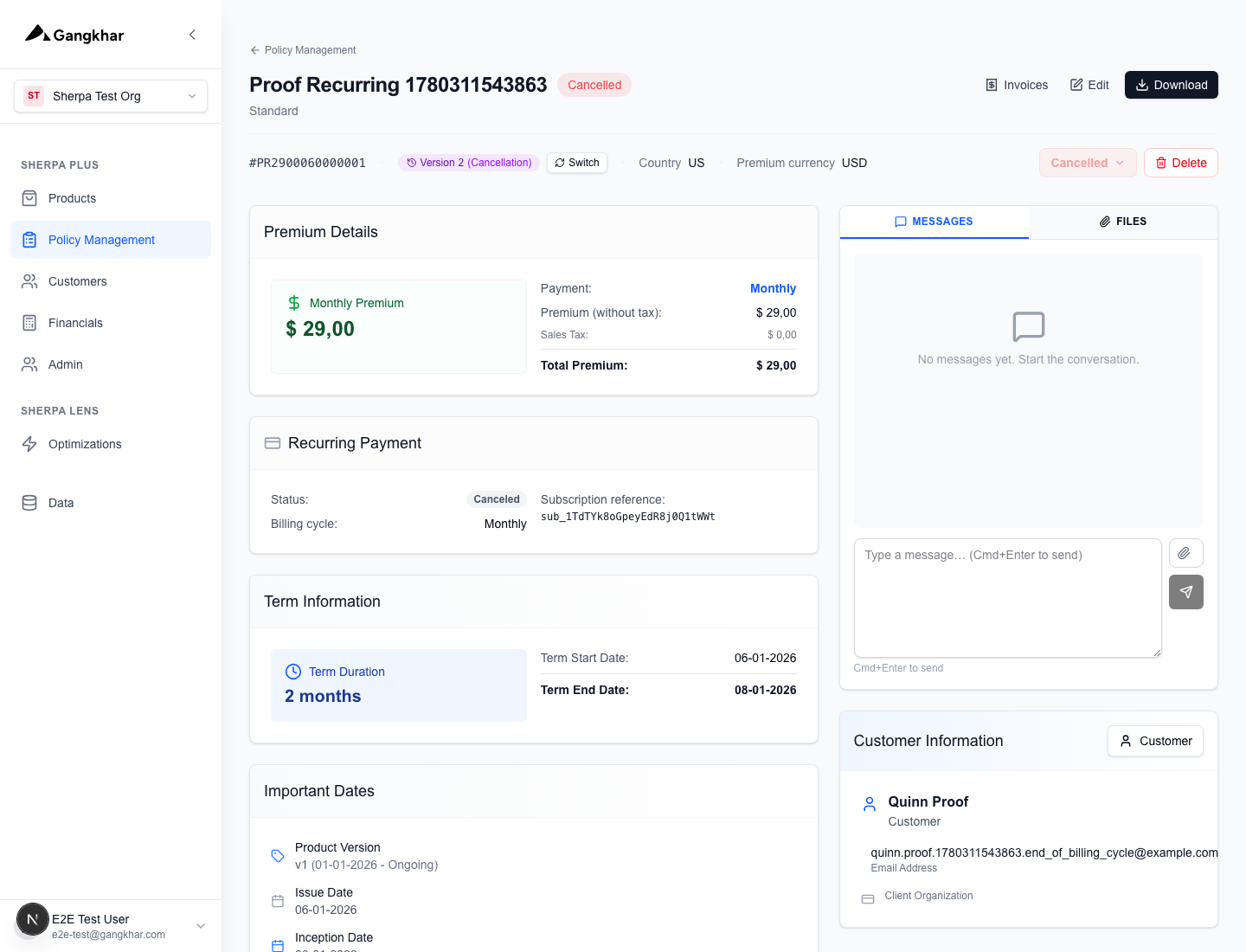This screenshot has height=952, width=1246.
Task: Click the empty-conversation speech bubble icon
Action: (1029, 327)
